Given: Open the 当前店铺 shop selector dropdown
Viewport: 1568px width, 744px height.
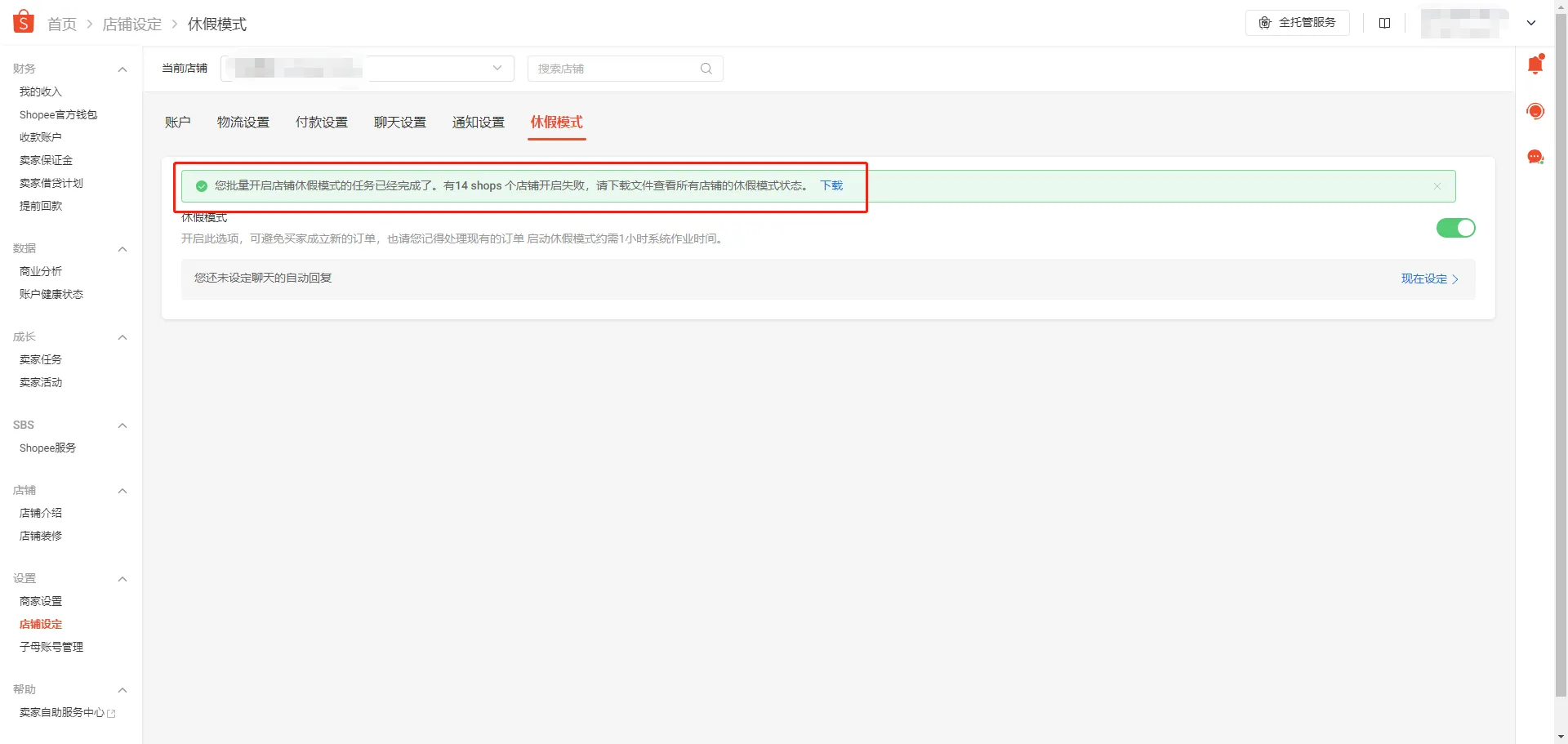Looking at the screenshot, I should click(x=497, y=69).
